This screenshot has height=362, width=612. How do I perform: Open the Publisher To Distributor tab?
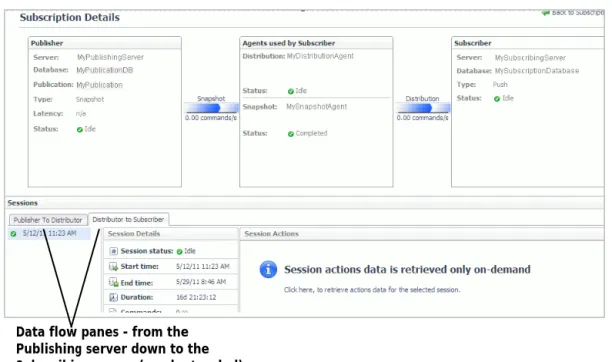pos(48,220)
